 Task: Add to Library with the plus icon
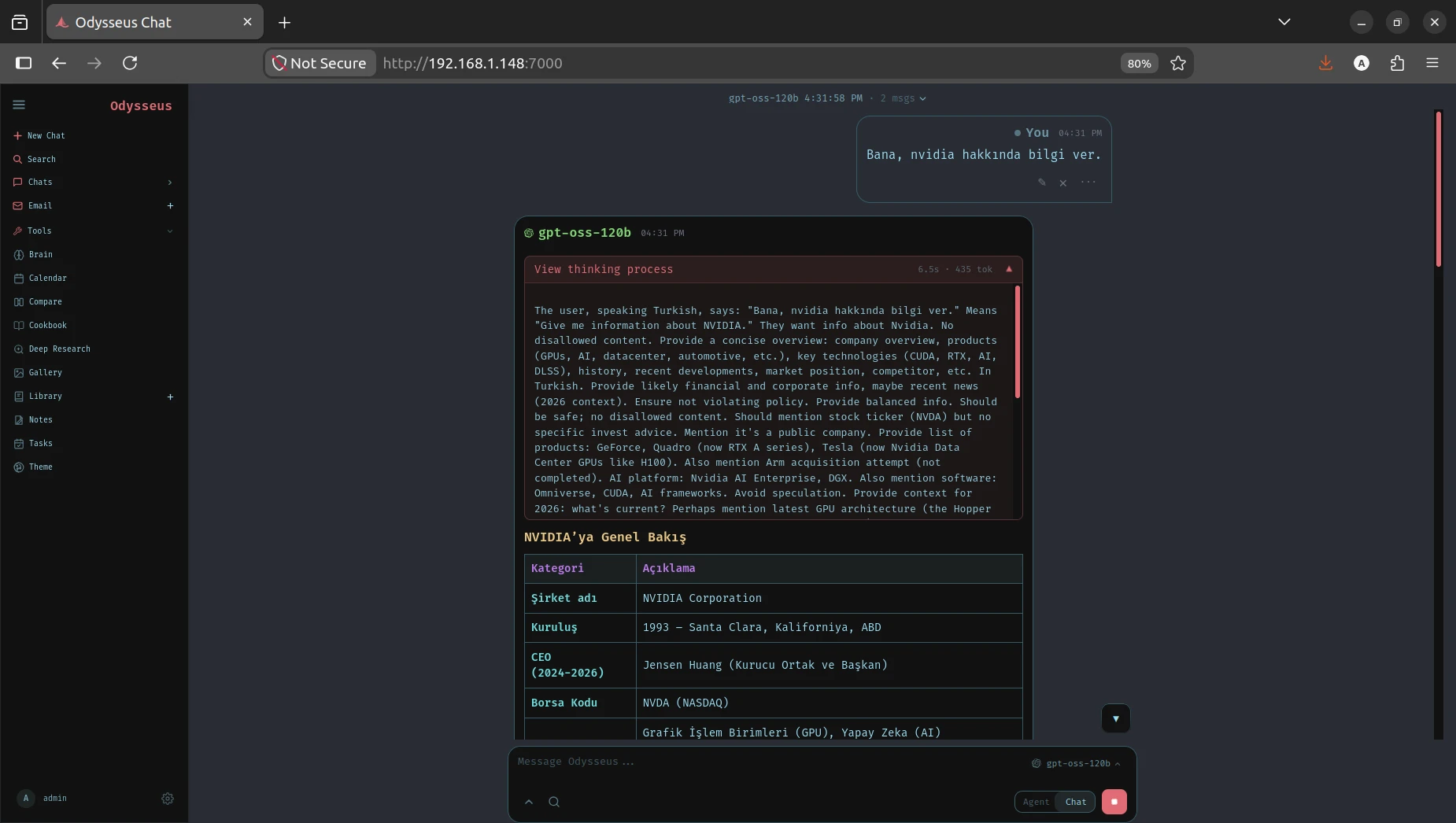point(170,397)
